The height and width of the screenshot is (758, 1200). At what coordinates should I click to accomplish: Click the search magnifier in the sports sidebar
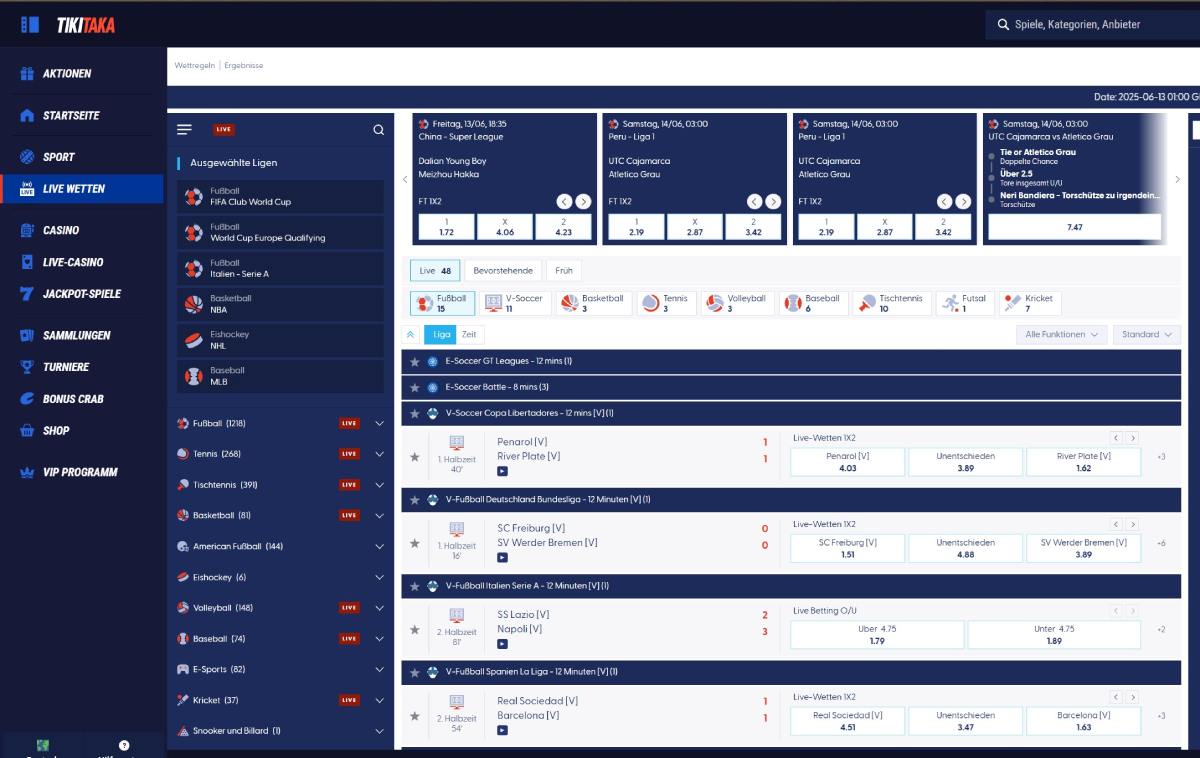378,130
